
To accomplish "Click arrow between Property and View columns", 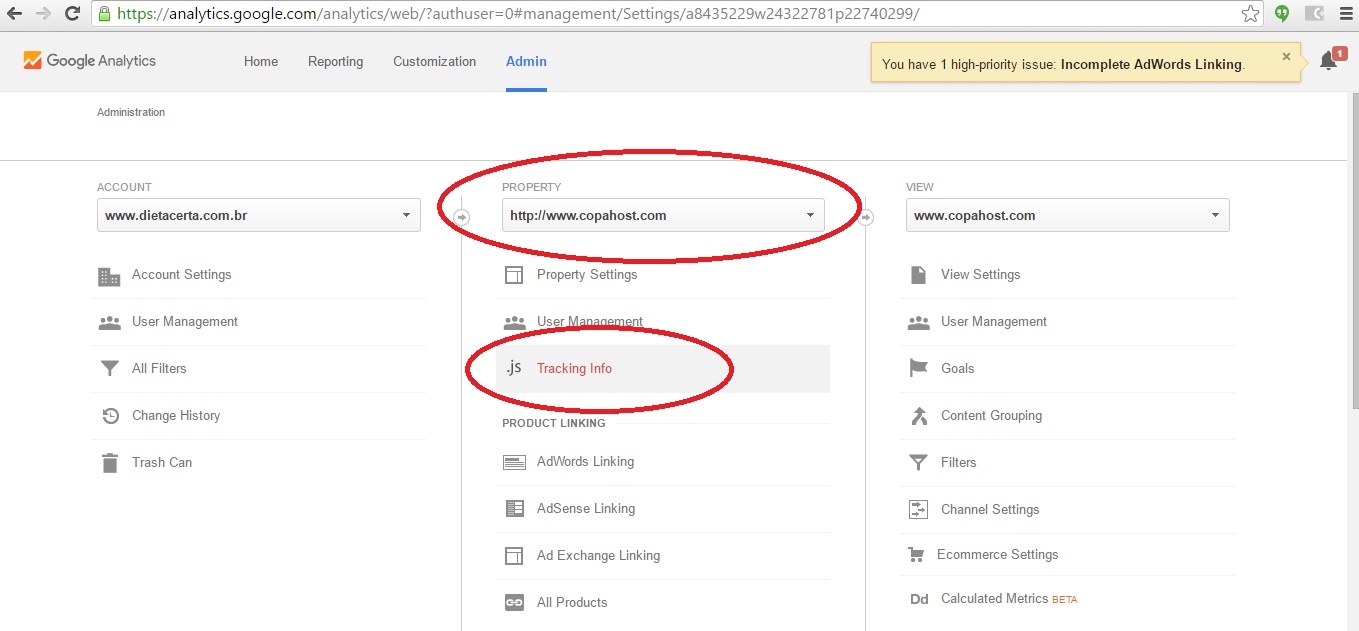I will pyautogui.click(x=866, y=217).
